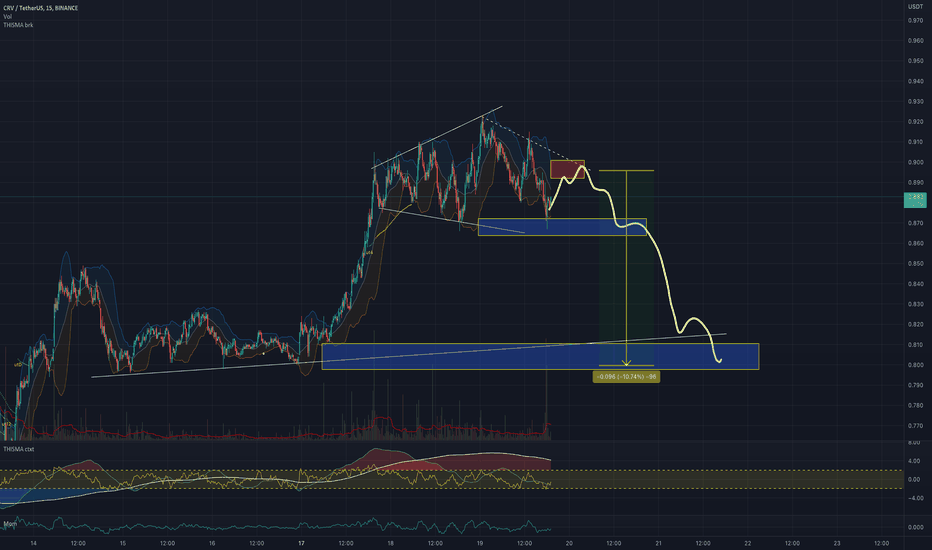Image resolution: width=932 pixels, height=550 pixels.
Task: Click date label 22 on time axis
Action: pyautogui.click(x=748, y=543)
